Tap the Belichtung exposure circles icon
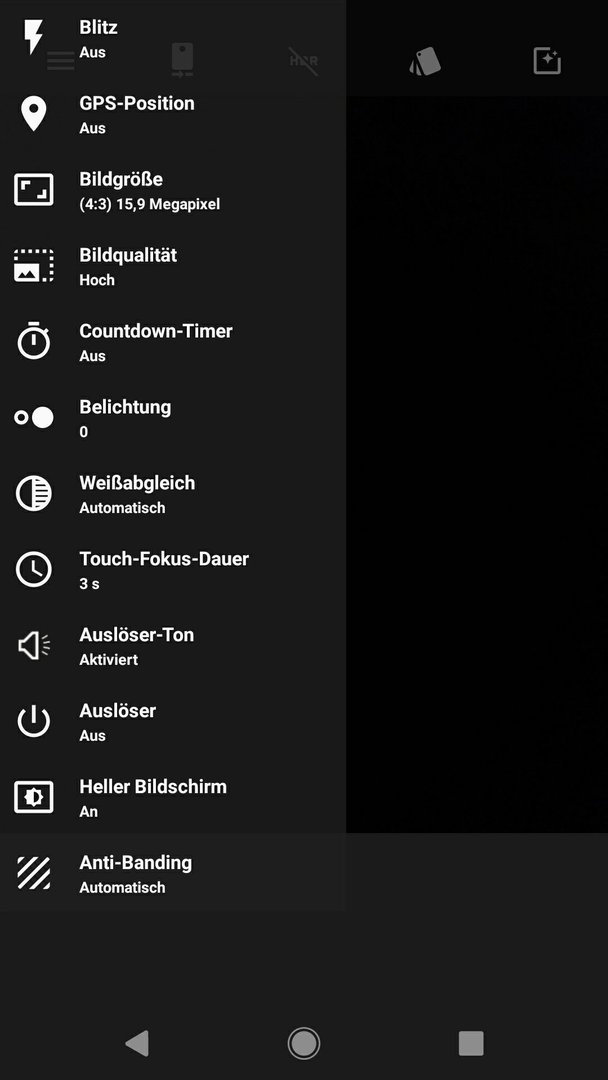 [34, 417]
